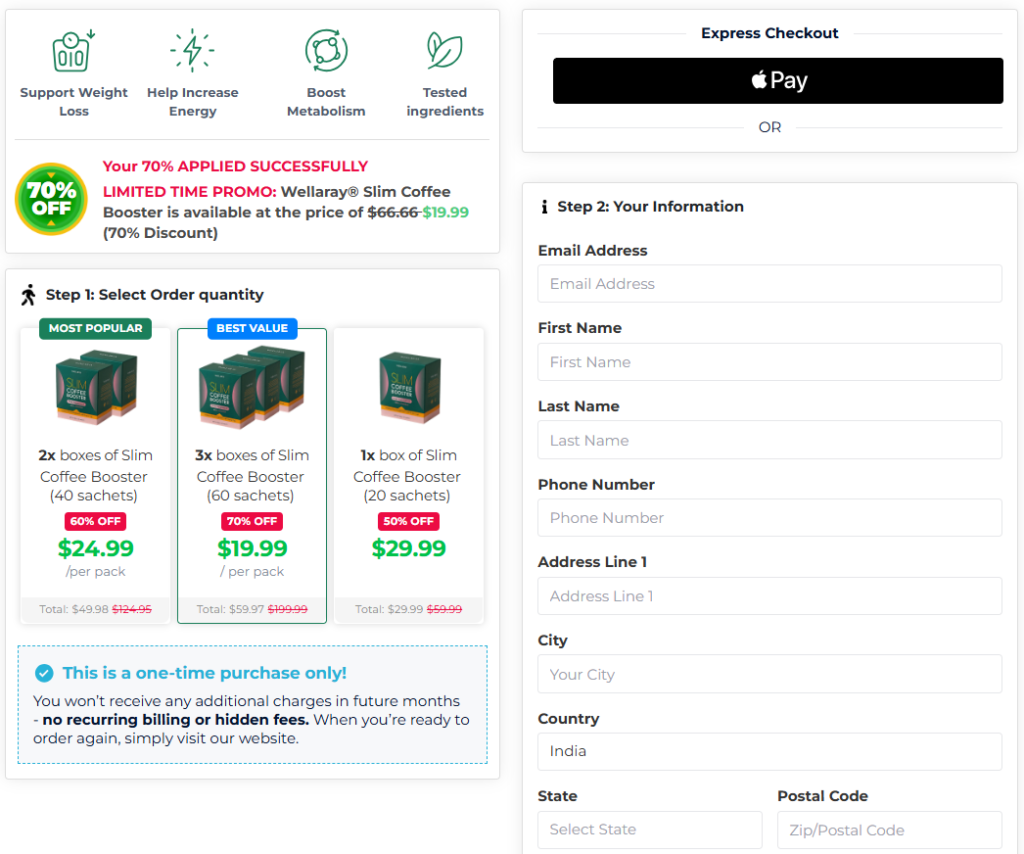This screenshot has width=1024, height=854.
Task: Open the Select State dropdown
Action: (x=650, y=830)
